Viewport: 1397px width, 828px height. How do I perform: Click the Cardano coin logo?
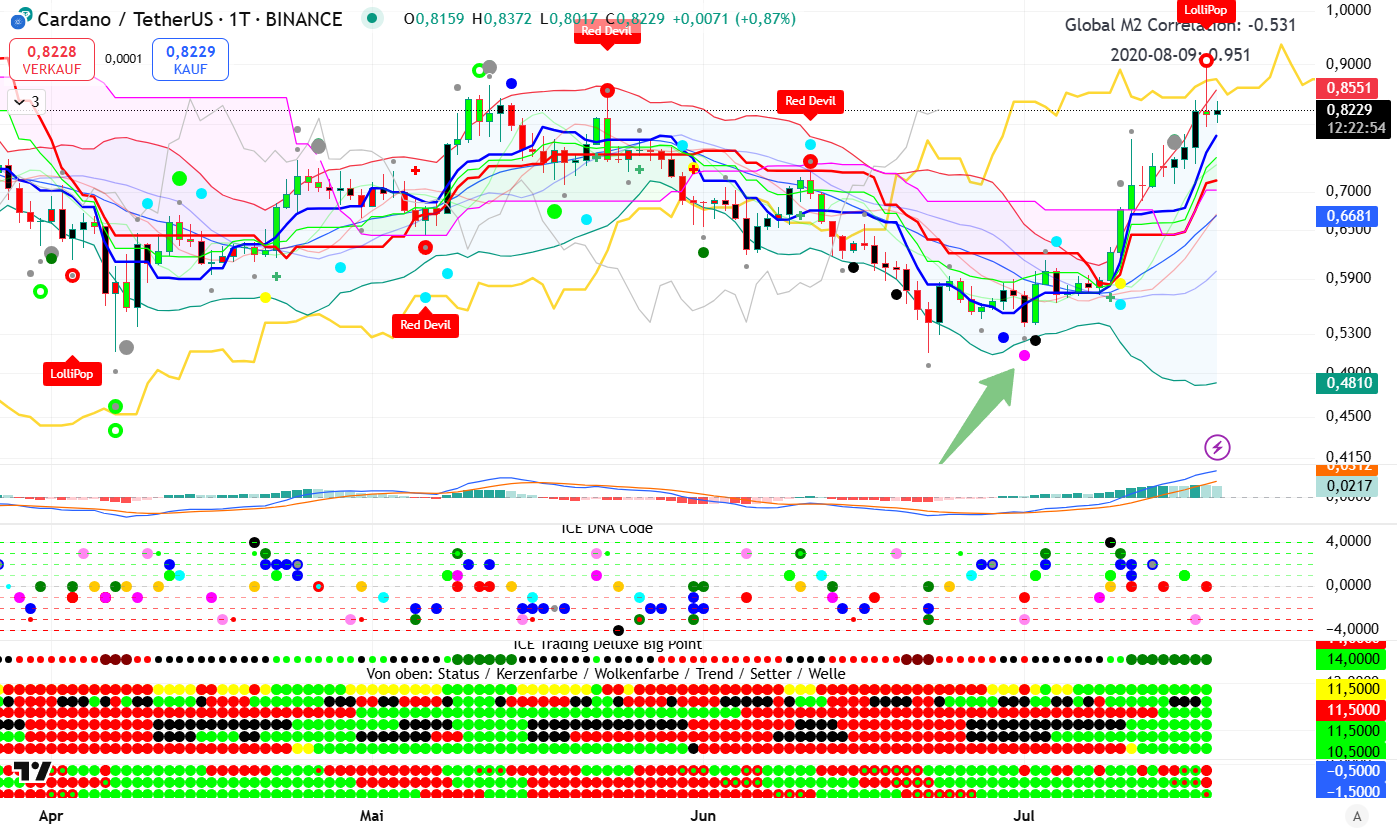[x=17, y=19]
